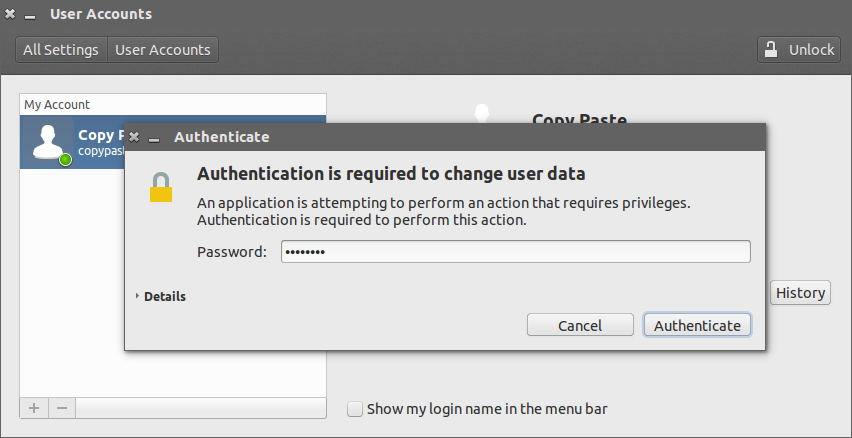Viewport: 852px width, 438px height.
Task: Minimize the User Accounts window
Action: (x=30, y=15)
